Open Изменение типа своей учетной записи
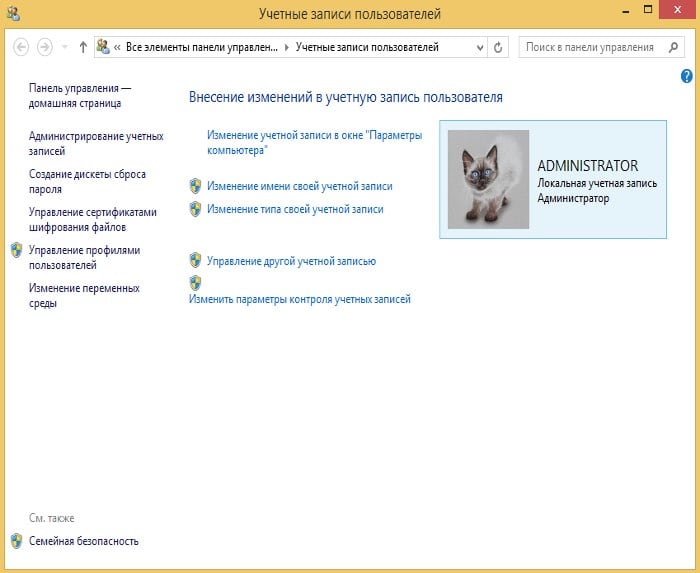Screen dimensions: 700x573 [x=295, y=209]
